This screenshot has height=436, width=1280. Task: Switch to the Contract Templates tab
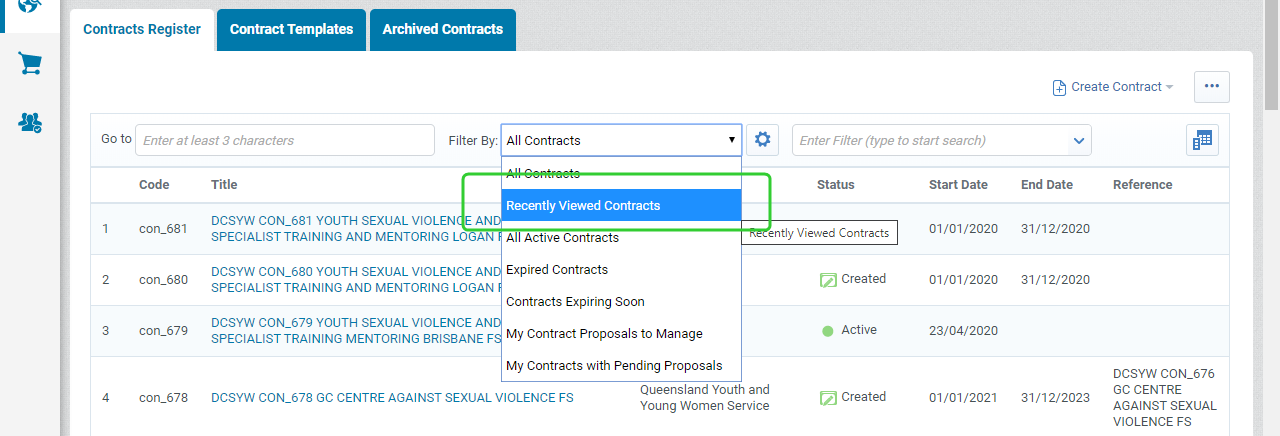pos(291,30)
